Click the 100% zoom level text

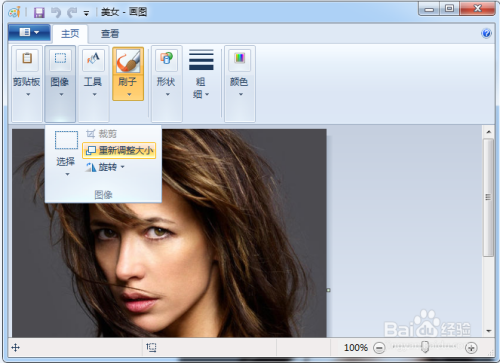[356, 348]
